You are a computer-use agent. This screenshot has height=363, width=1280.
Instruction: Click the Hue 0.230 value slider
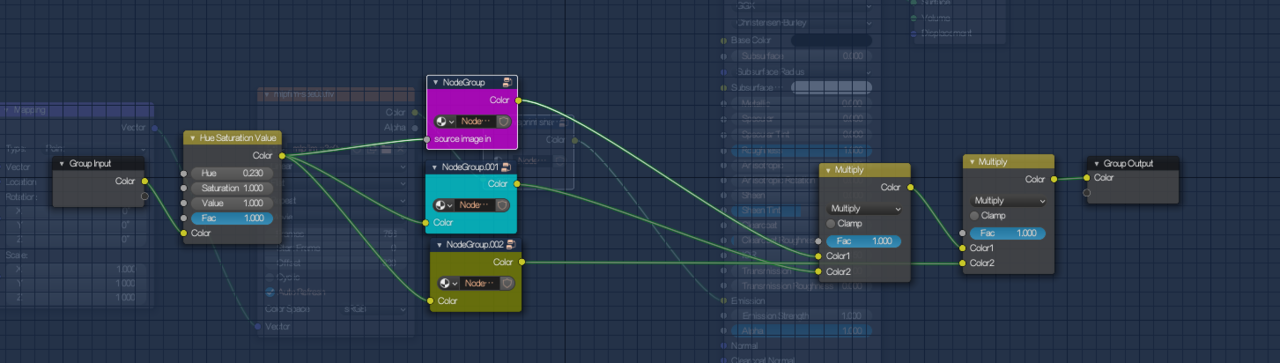(232, 173)
